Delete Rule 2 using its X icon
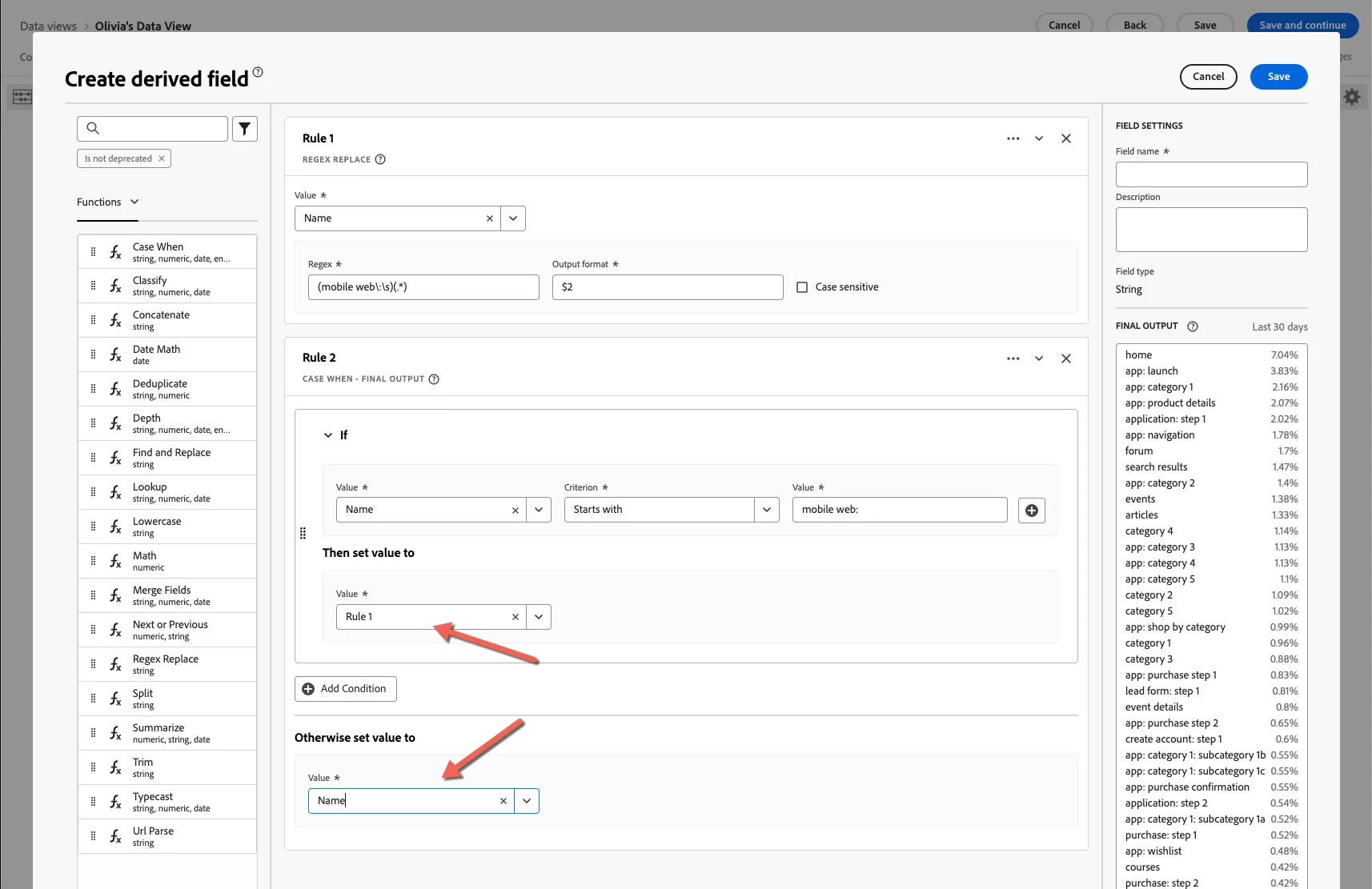Image resolution: width=1372 pixels, height=889 pixels. pos(1066,358)
